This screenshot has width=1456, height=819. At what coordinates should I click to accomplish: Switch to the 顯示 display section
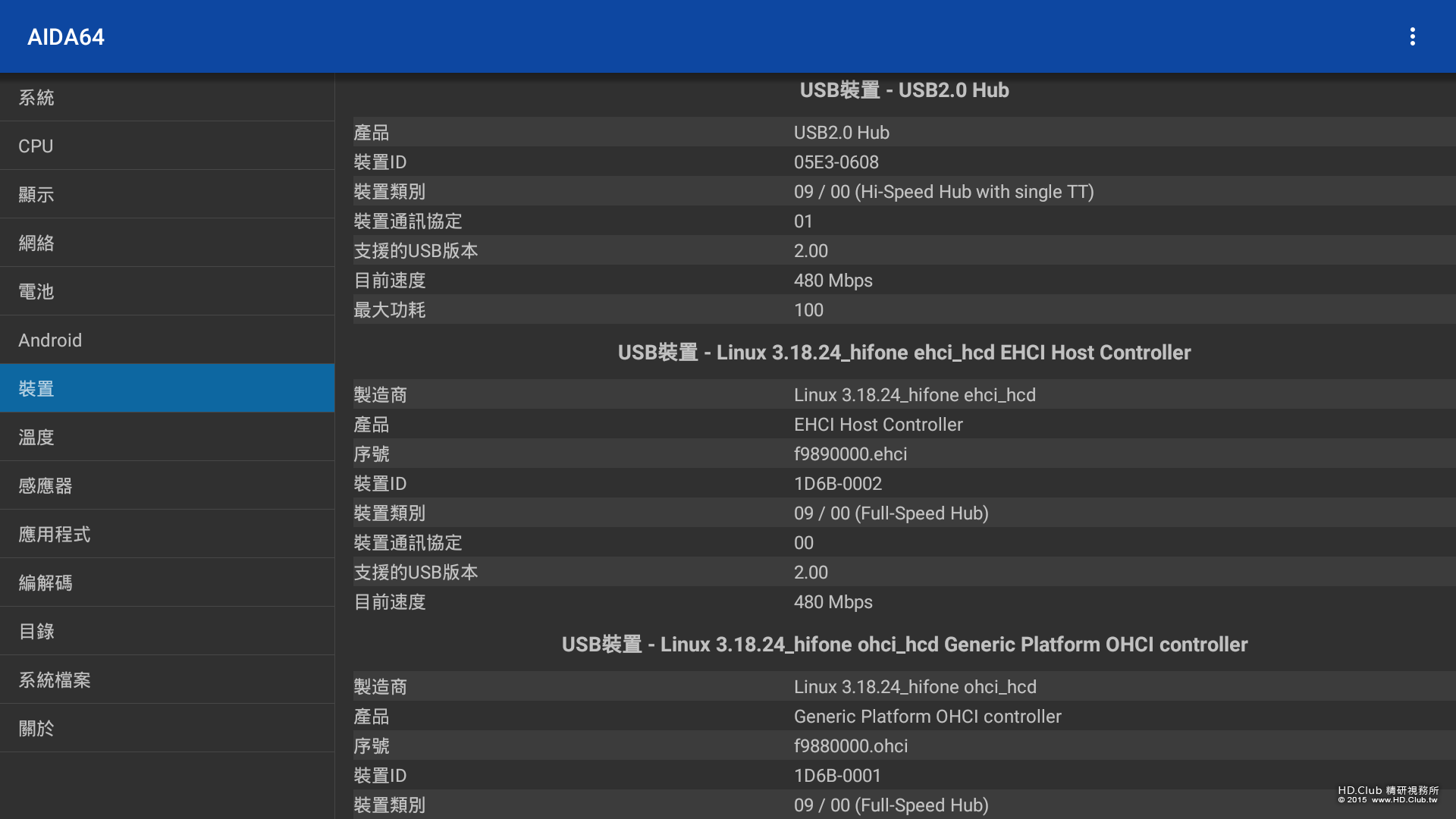[x=167, y=194]
